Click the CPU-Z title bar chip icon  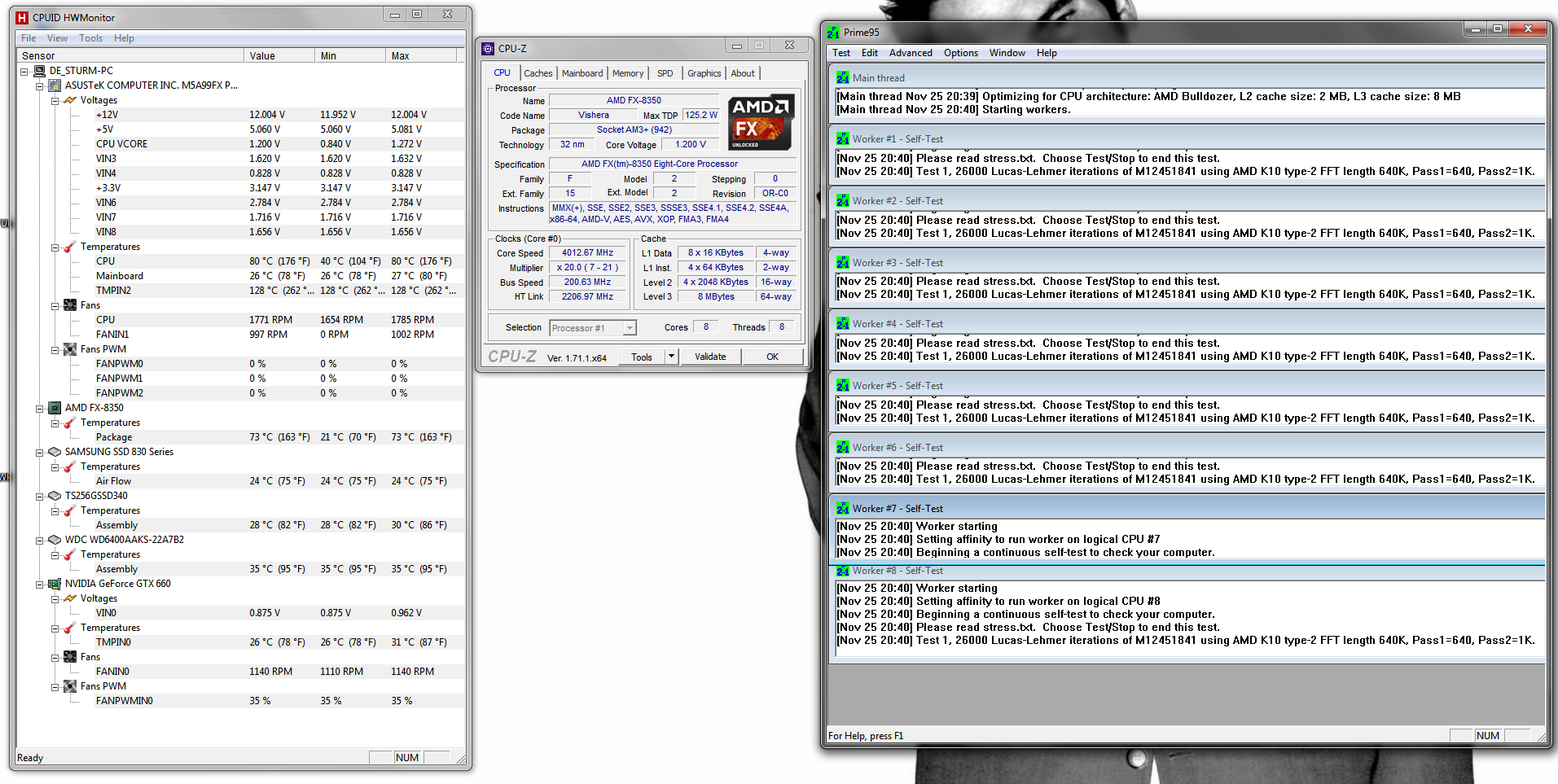488,49
